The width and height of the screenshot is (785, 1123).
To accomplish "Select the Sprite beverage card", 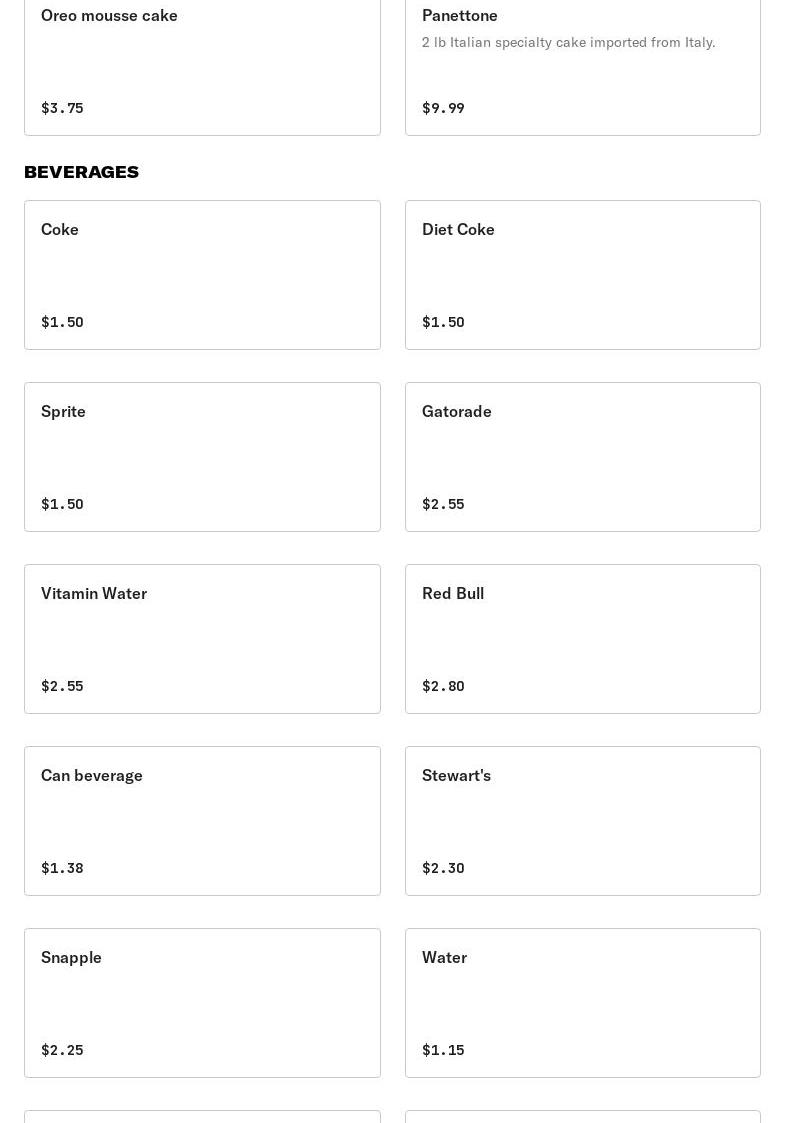I will click(x=202, y=456).
